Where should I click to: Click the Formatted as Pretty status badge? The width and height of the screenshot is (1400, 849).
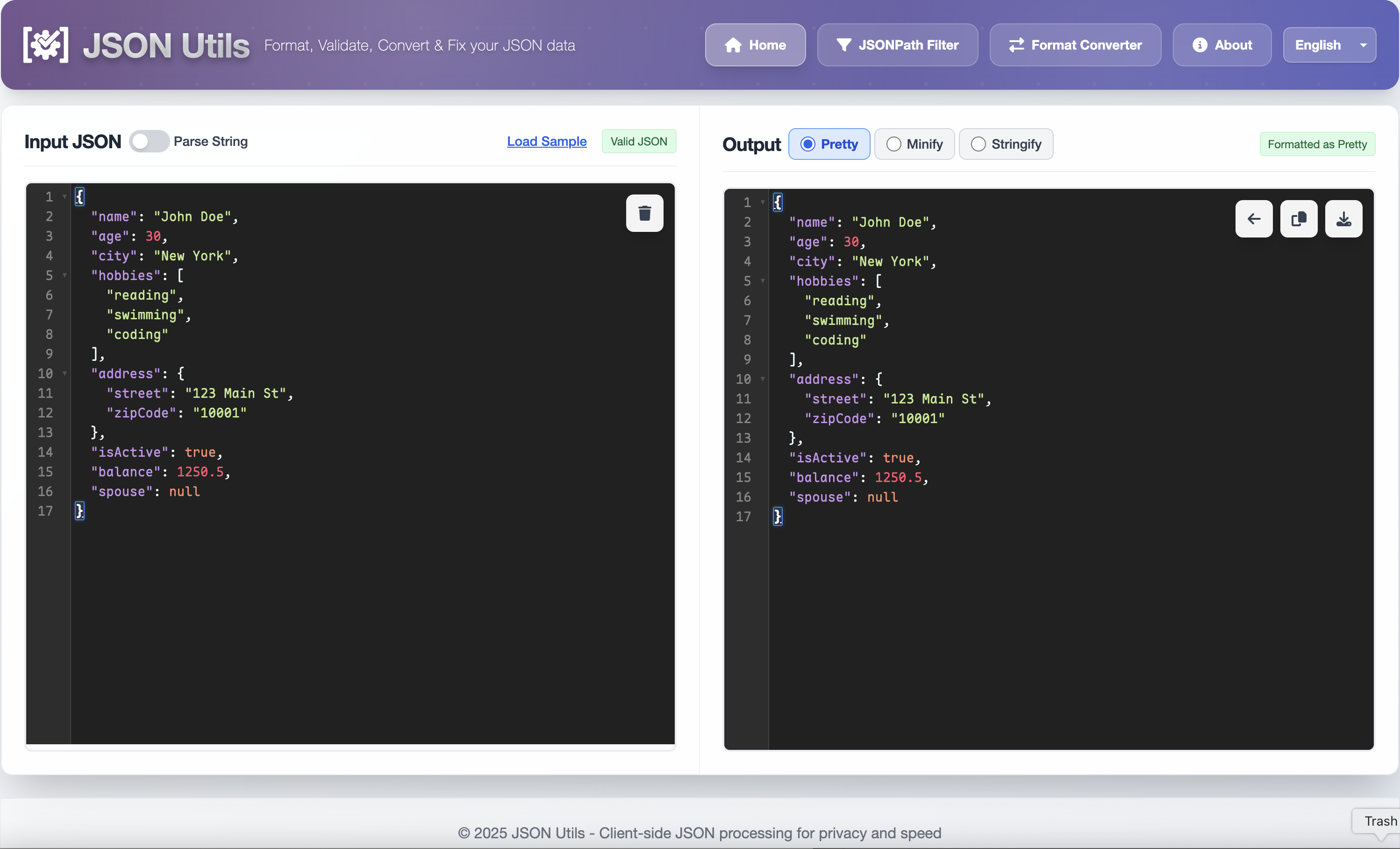point(1317,144)
